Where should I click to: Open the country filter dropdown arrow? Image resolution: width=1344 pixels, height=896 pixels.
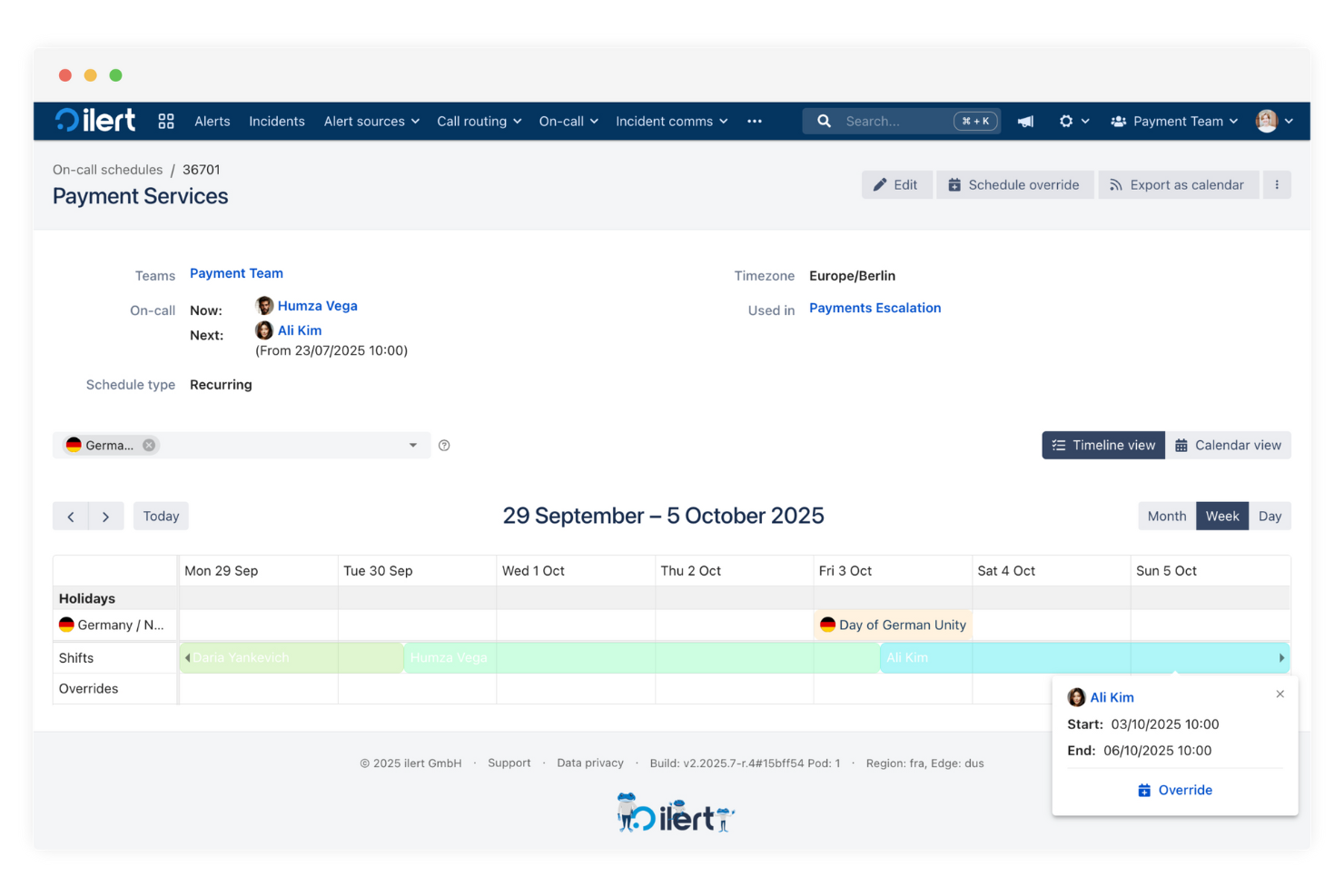413,445
